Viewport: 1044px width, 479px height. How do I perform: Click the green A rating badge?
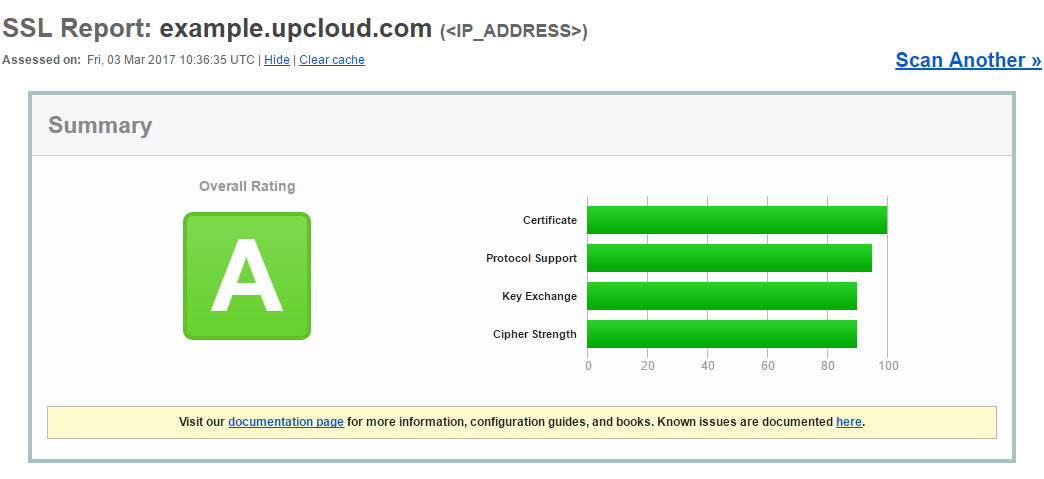coord(247,276)
